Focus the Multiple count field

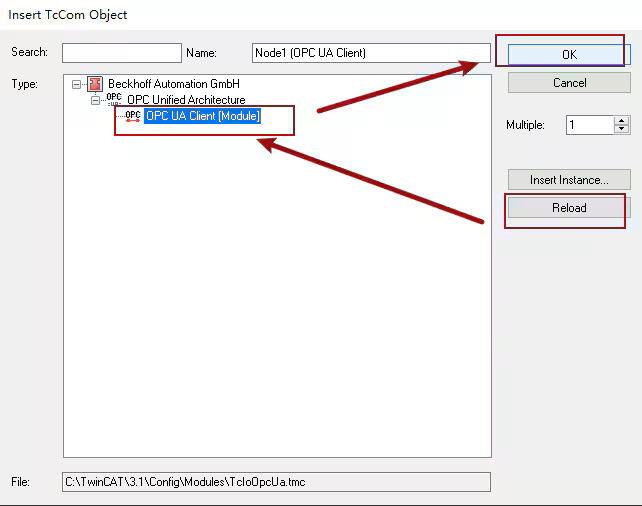pos(588,125)
